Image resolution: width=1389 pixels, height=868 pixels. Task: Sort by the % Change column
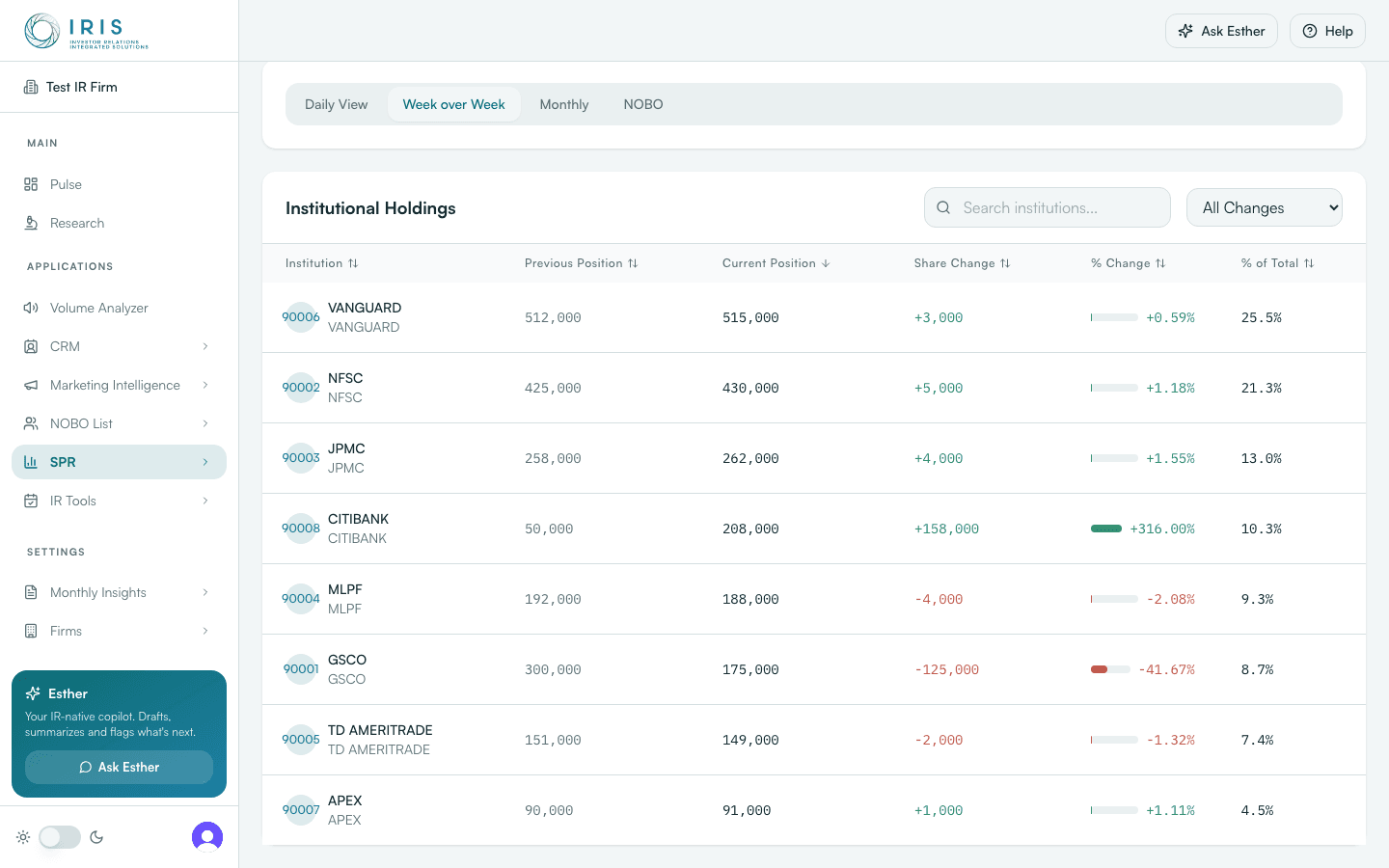point(1128,263)
